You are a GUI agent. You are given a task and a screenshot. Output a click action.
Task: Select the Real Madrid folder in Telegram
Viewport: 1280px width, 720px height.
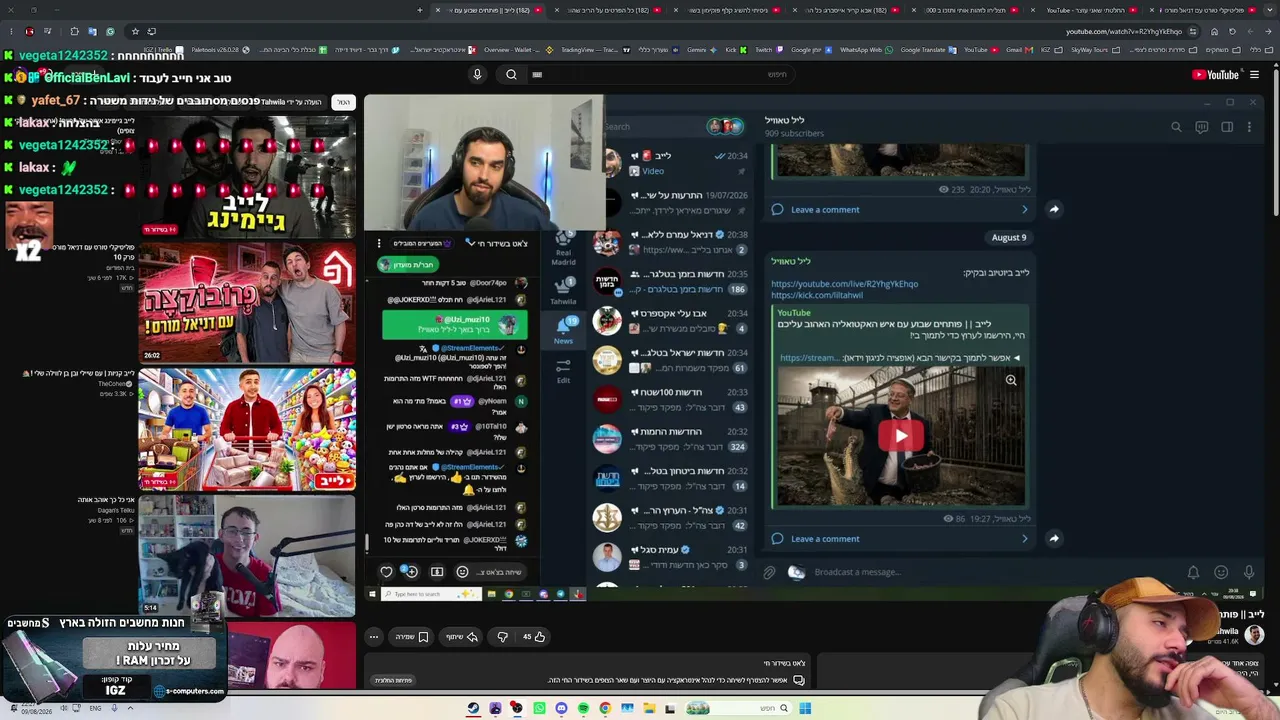pyautogui.click(x=563, y=250)
